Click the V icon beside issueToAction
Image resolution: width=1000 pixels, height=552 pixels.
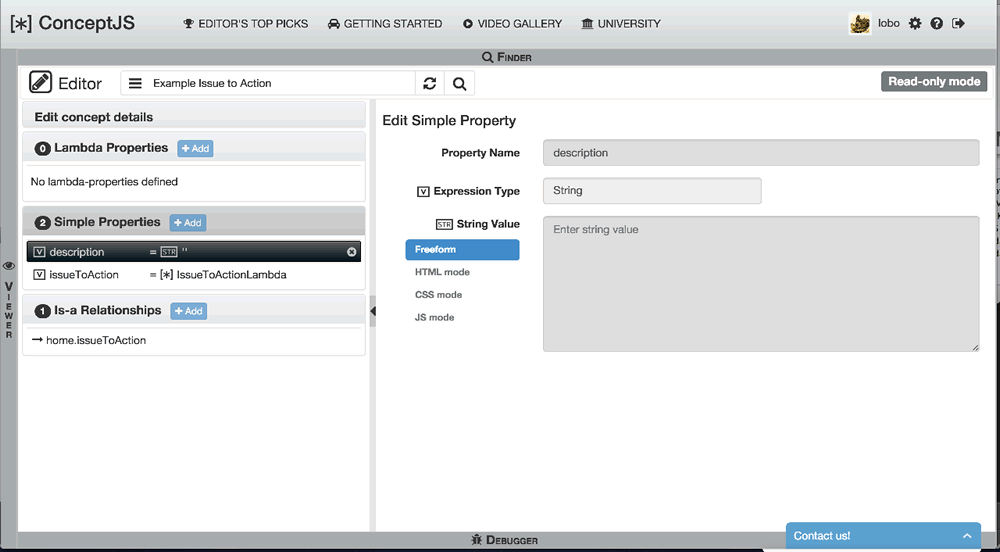point(39,275)
